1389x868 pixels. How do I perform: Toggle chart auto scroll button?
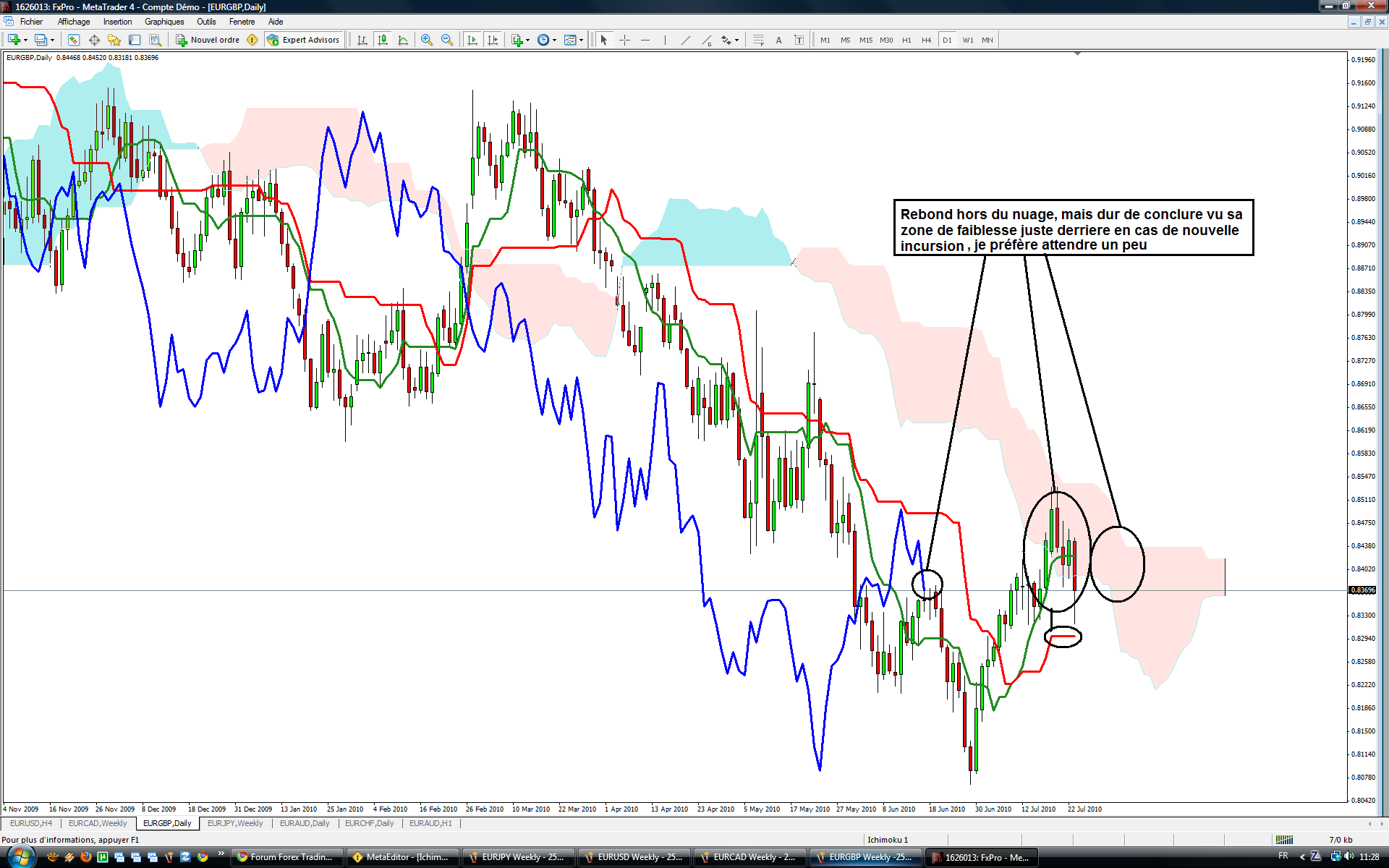472,40
